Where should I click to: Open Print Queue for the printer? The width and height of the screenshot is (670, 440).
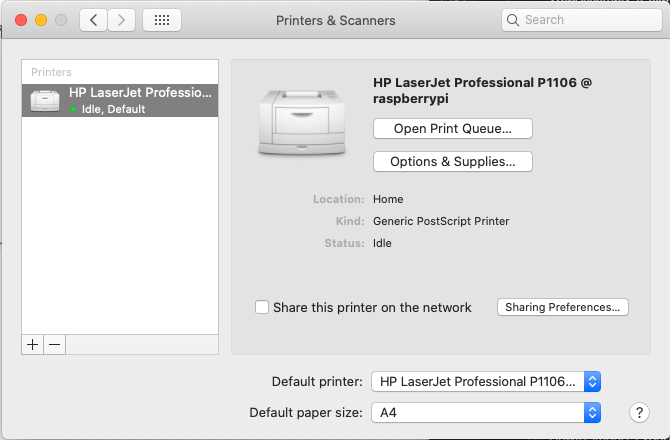tap(452, 128)
